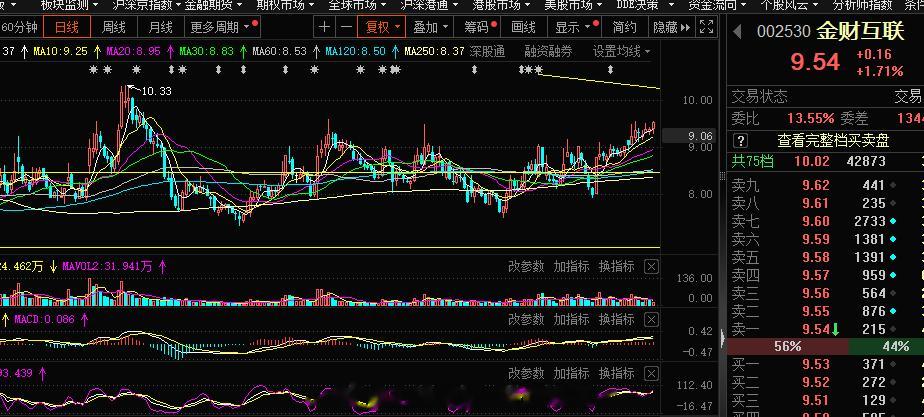Open the 叠加 overlay dropdown

[x=431, y=27]
